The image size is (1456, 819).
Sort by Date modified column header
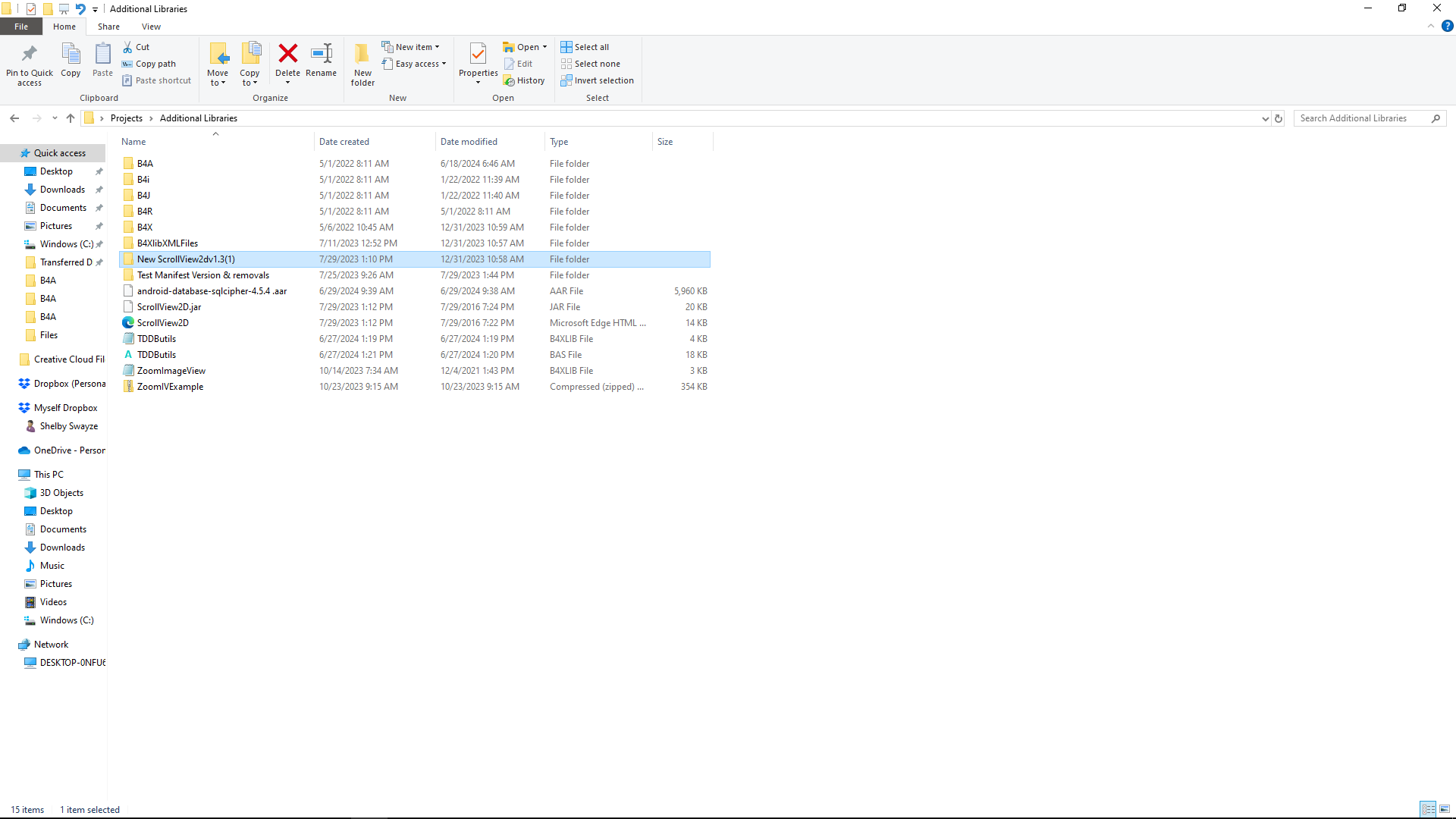point(469,142)
